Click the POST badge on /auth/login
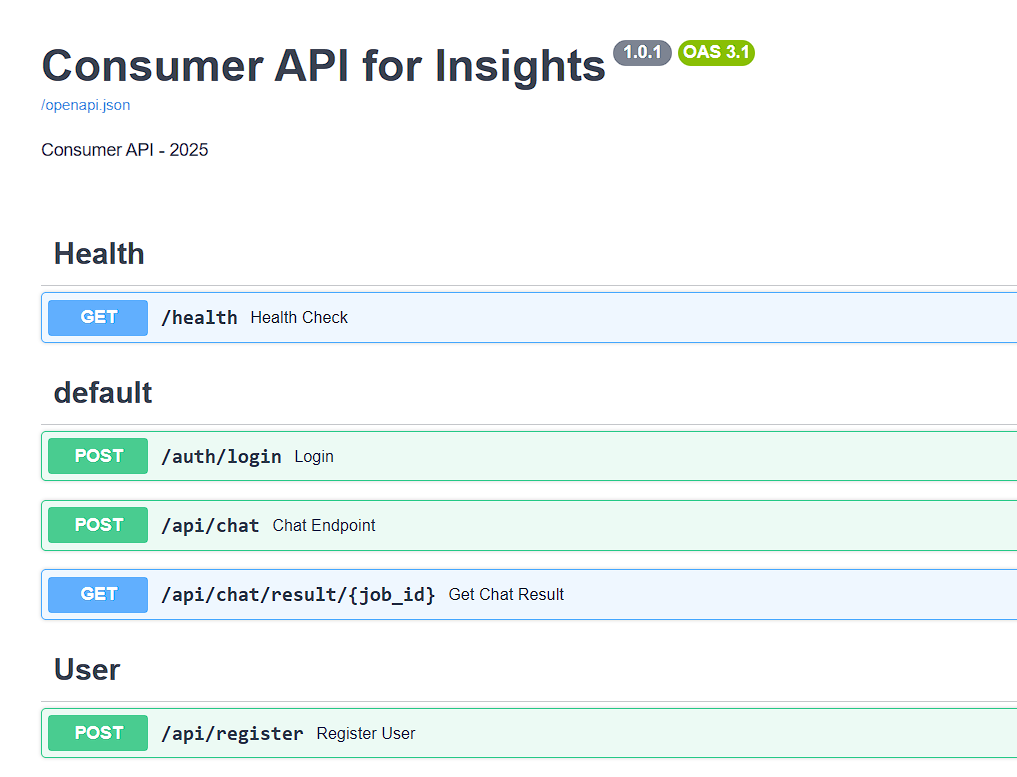Image resolution: width=1017 pixels, height=777 pixels. tap(97, 456)
